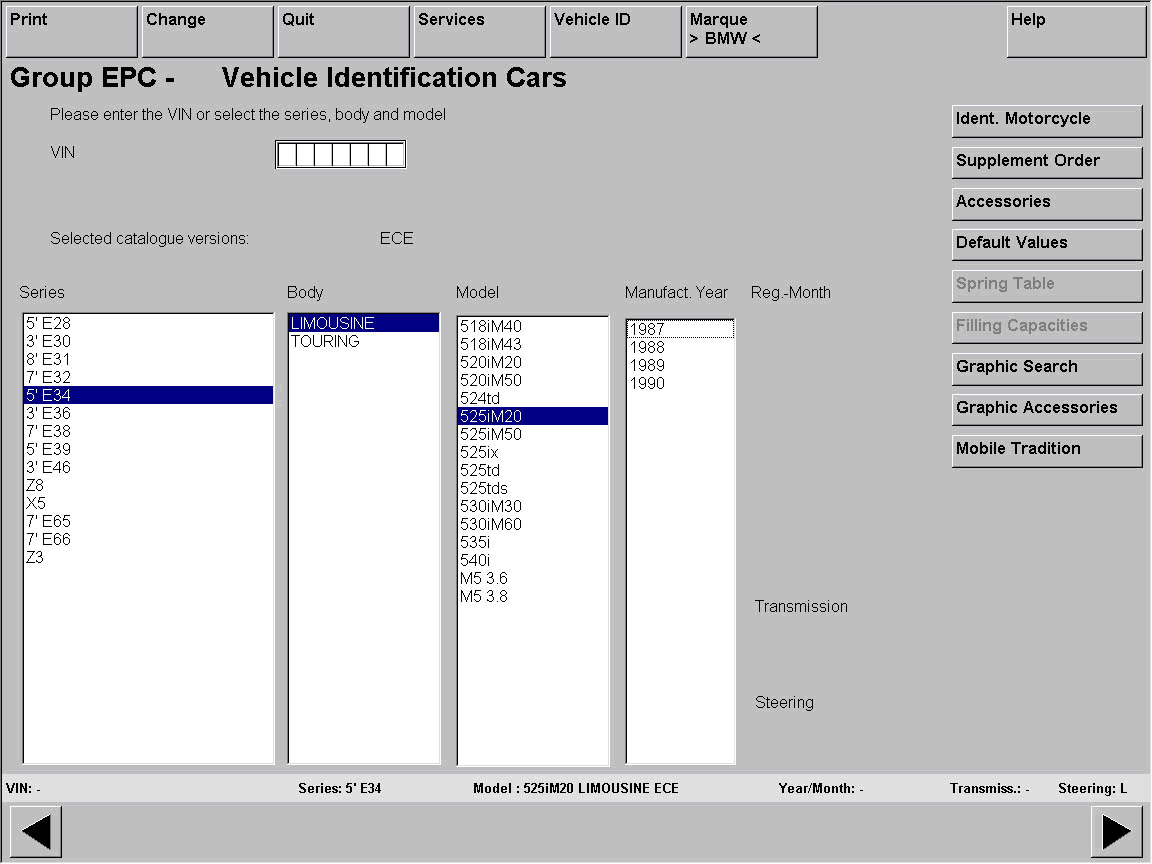Select manufacturing year 1990
Image resolution: width=1152 pixels, height=864 pixels.
[x=680, y=383]
